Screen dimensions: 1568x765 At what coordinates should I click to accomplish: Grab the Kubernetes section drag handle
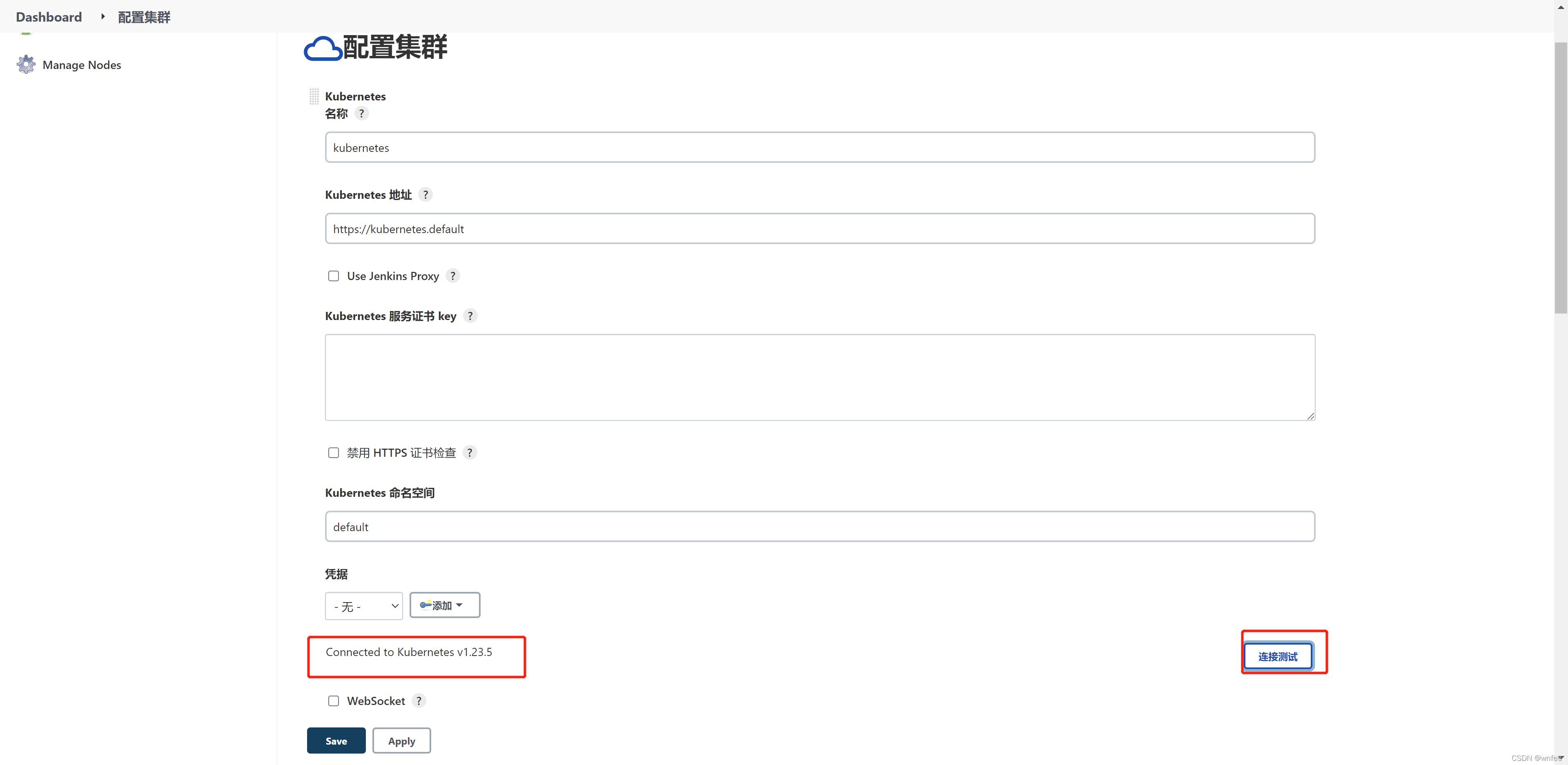tap(314, 96)
